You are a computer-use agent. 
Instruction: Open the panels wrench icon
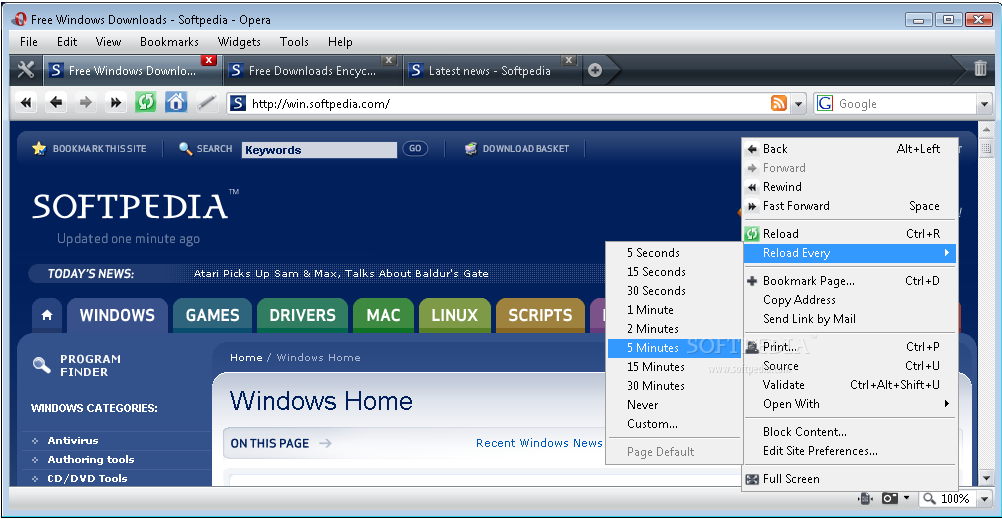[26, 70]
